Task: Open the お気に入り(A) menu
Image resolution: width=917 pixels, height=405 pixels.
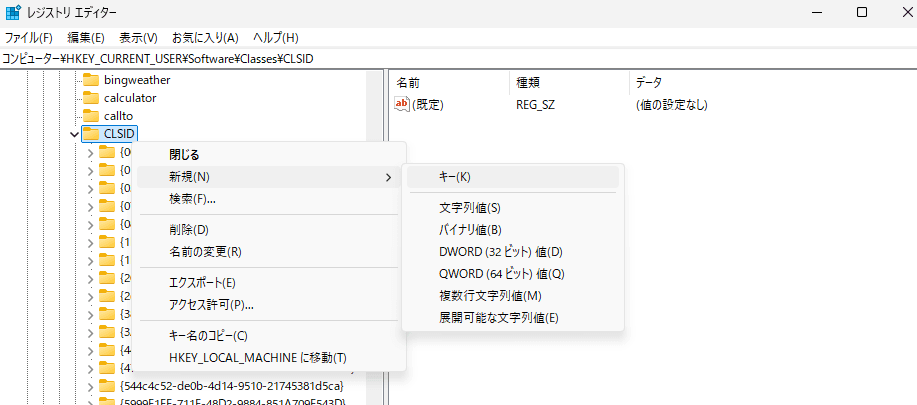Action: click(x=204, y=38)
